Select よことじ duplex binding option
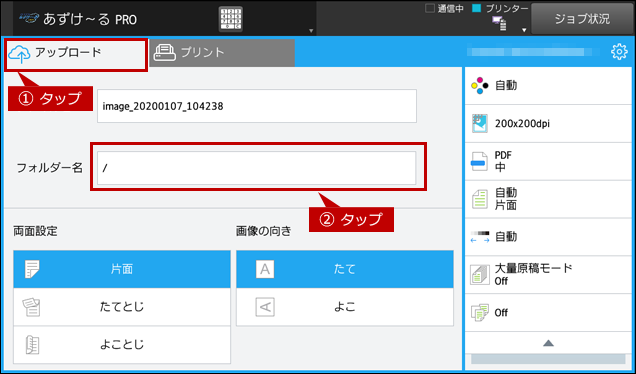This screenshot has width=636, height=374. coord(122,345)
